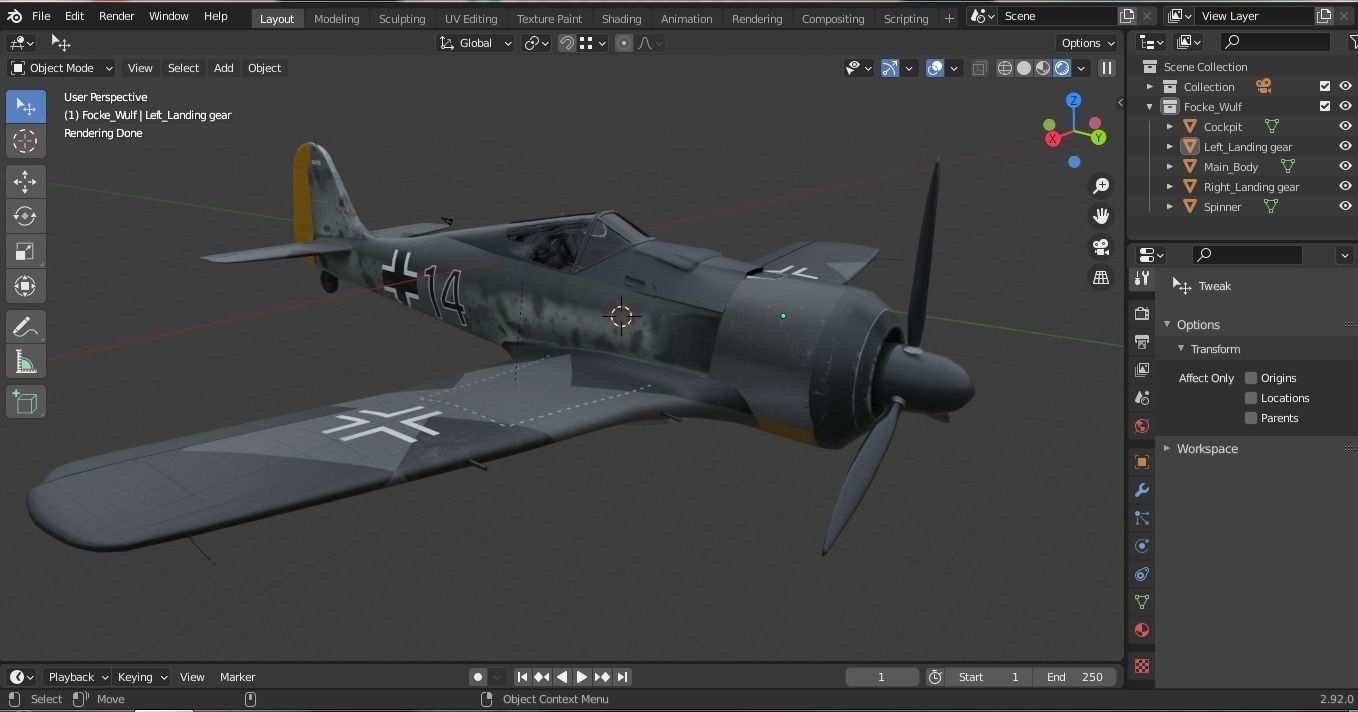Open the Material properties tab

[x=1142, y=630]
